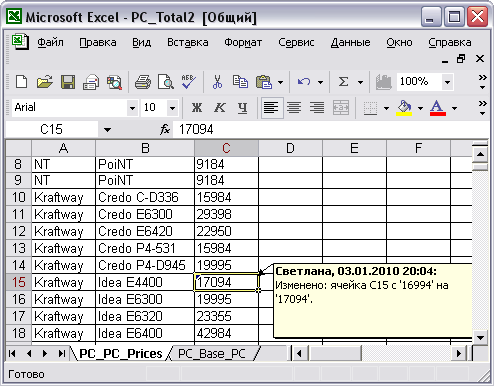Expand standard toolbar options chevron

point(482,82)
